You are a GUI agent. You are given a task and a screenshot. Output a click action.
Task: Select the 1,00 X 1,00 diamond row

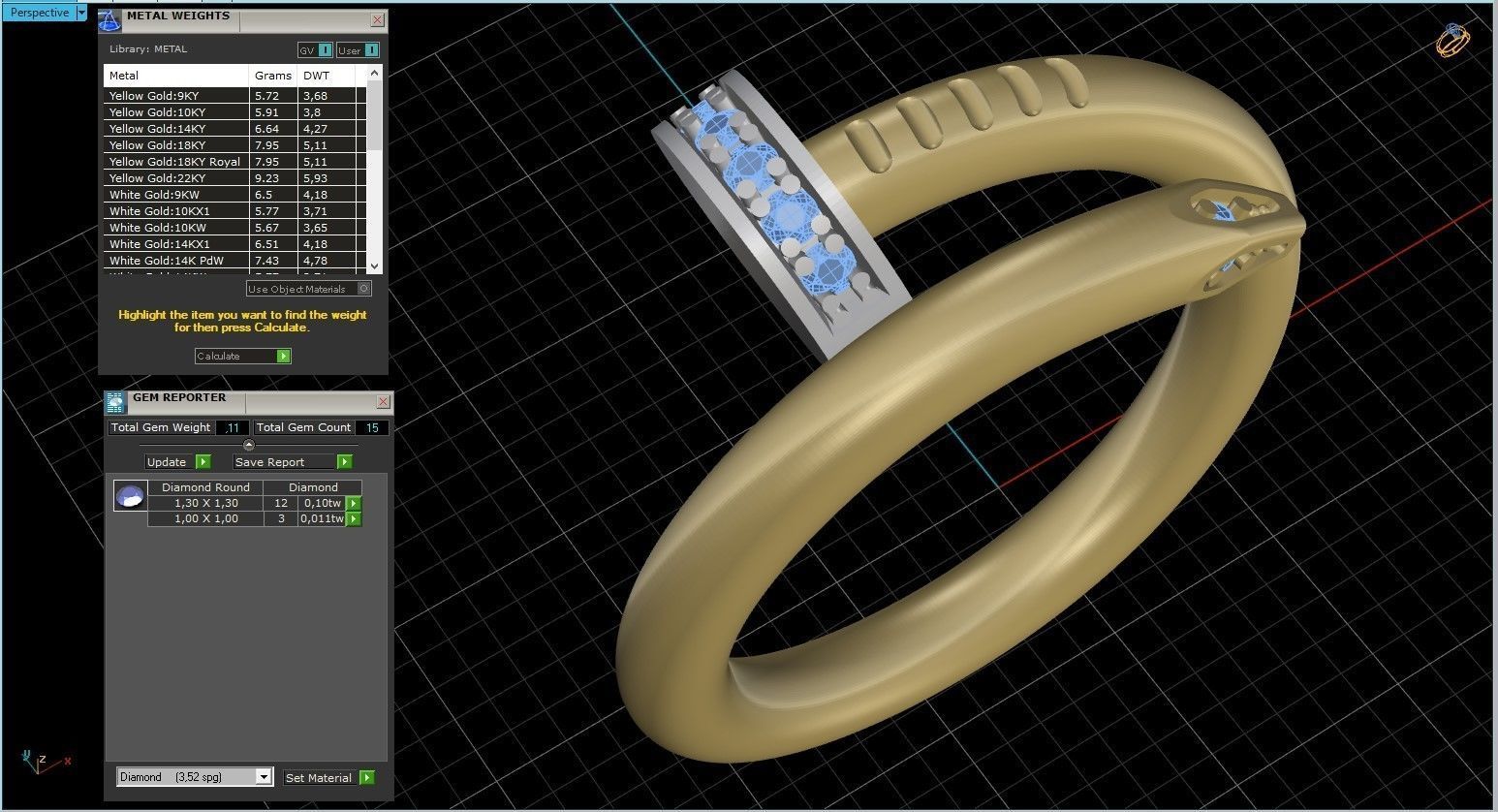[x=246, y=518]
